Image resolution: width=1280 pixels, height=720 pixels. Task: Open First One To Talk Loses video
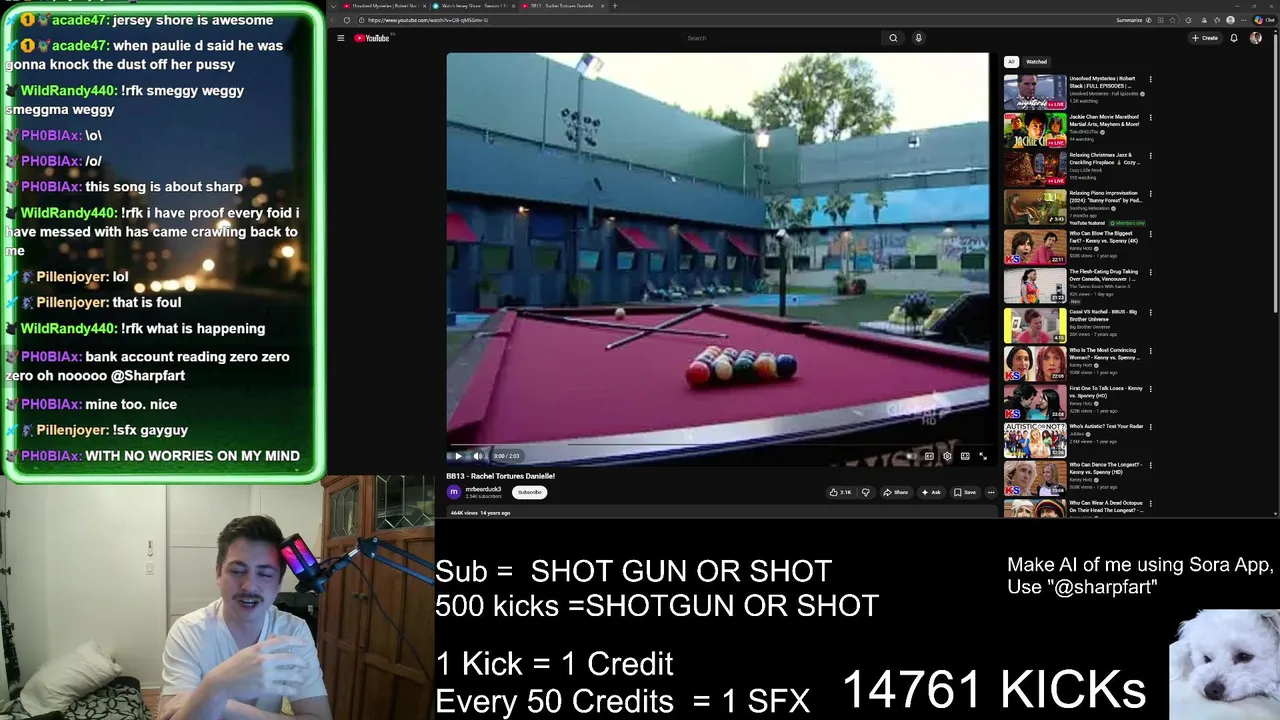click(x=1035, y=401)
